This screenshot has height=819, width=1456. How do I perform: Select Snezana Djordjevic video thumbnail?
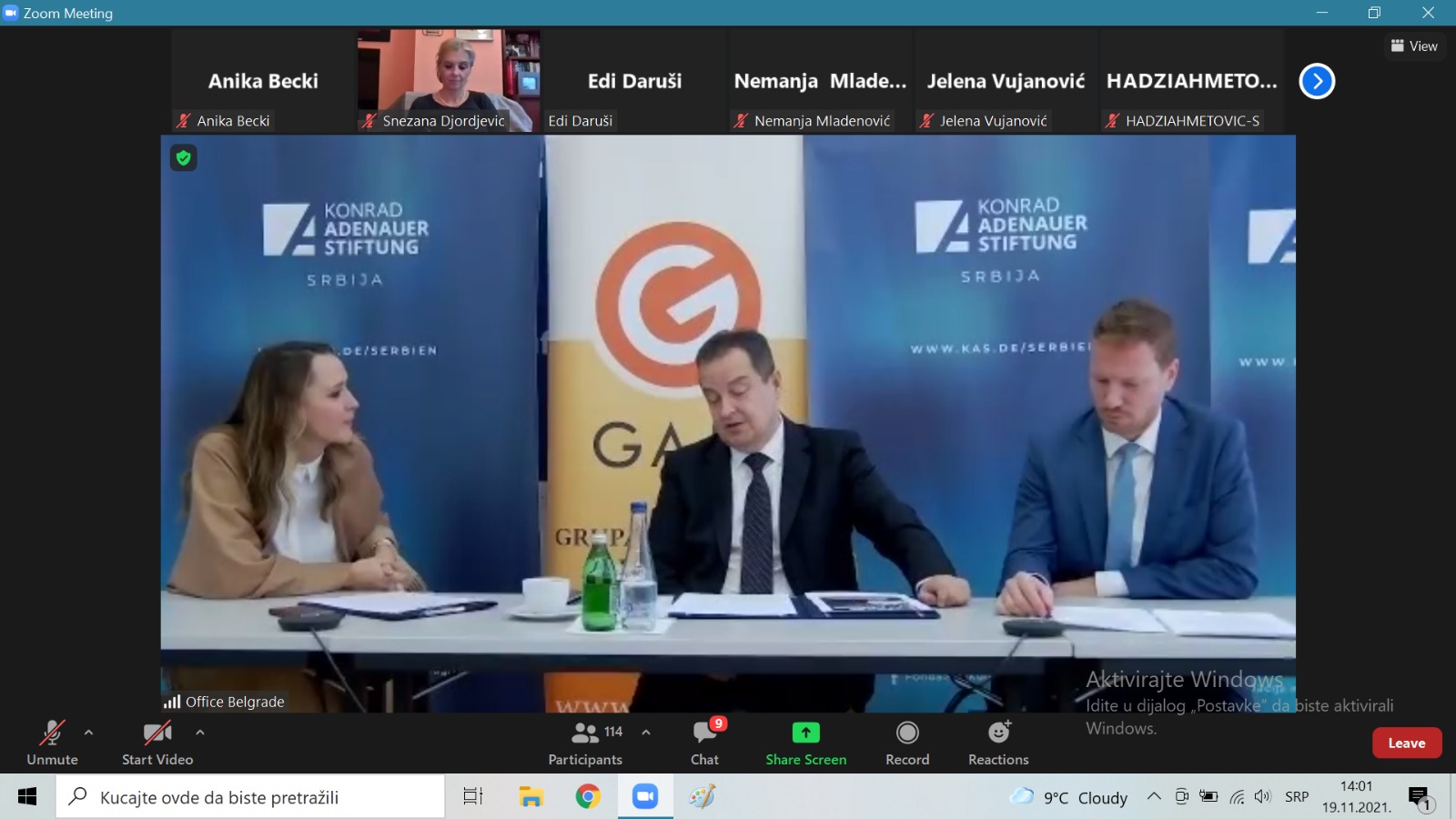(449, 81)
